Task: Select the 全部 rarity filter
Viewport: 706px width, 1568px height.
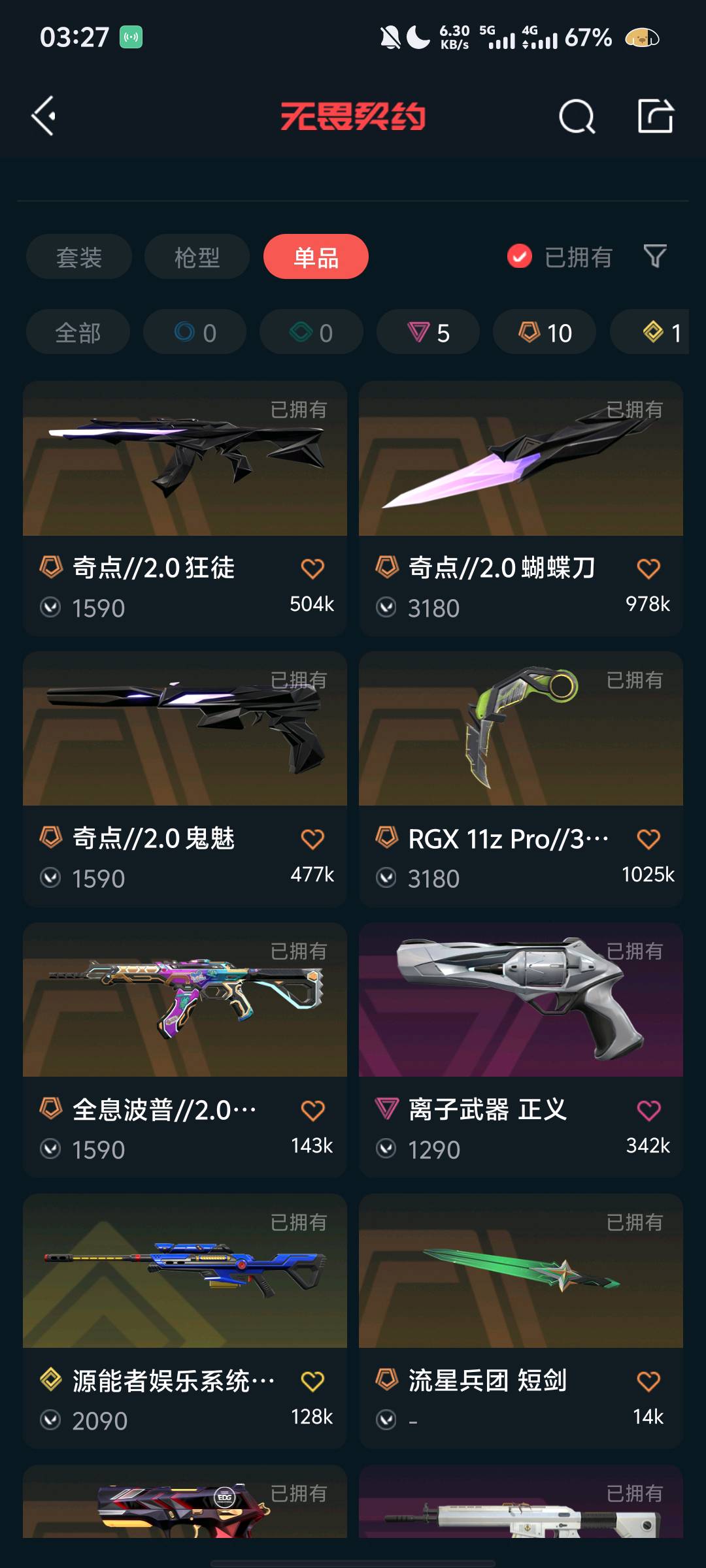Action: [78, 333]
